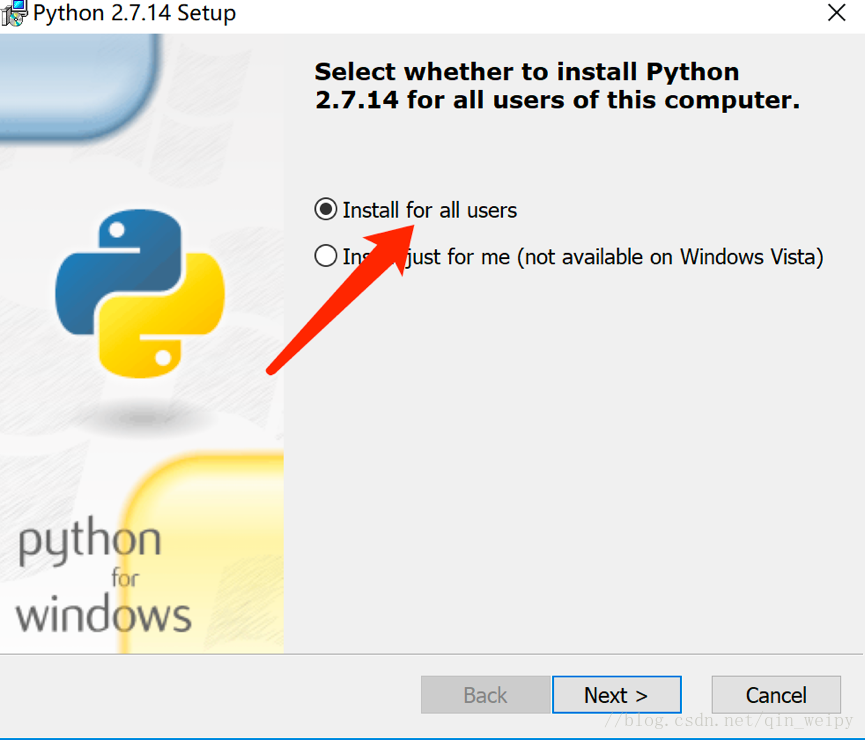Click the Python 2.7.14 Setup title text

(x=134, y=13)
